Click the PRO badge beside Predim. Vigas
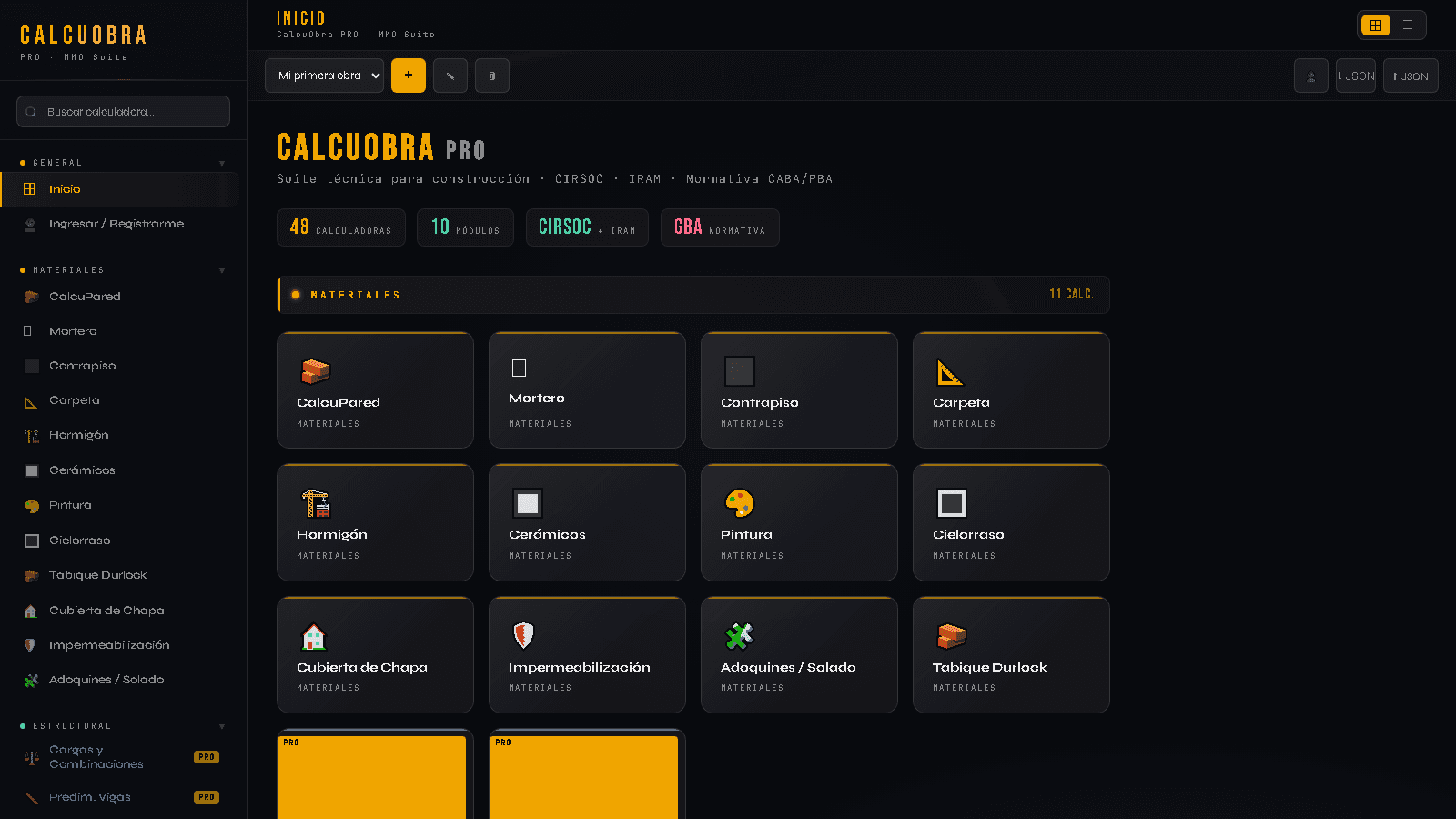This screenshot has width=1456, height=819. (x=207, y=797)
